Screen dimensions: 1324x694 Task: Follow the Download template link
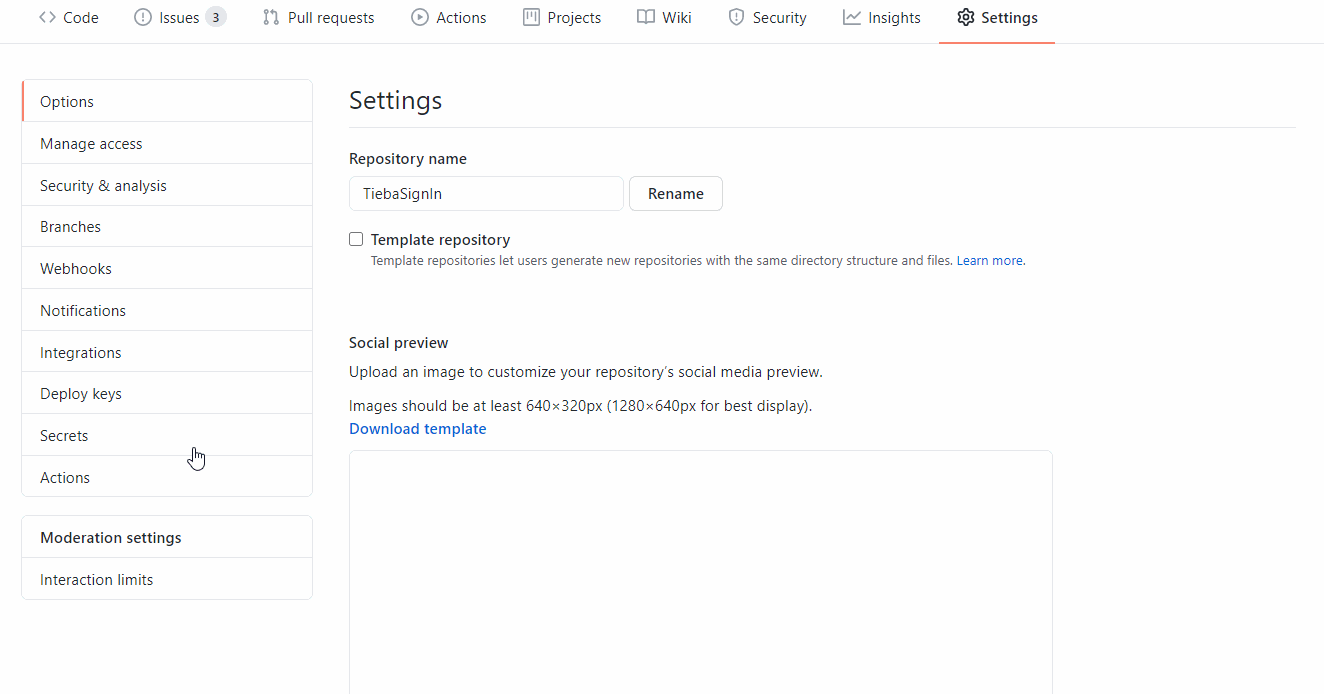(418, 428)
